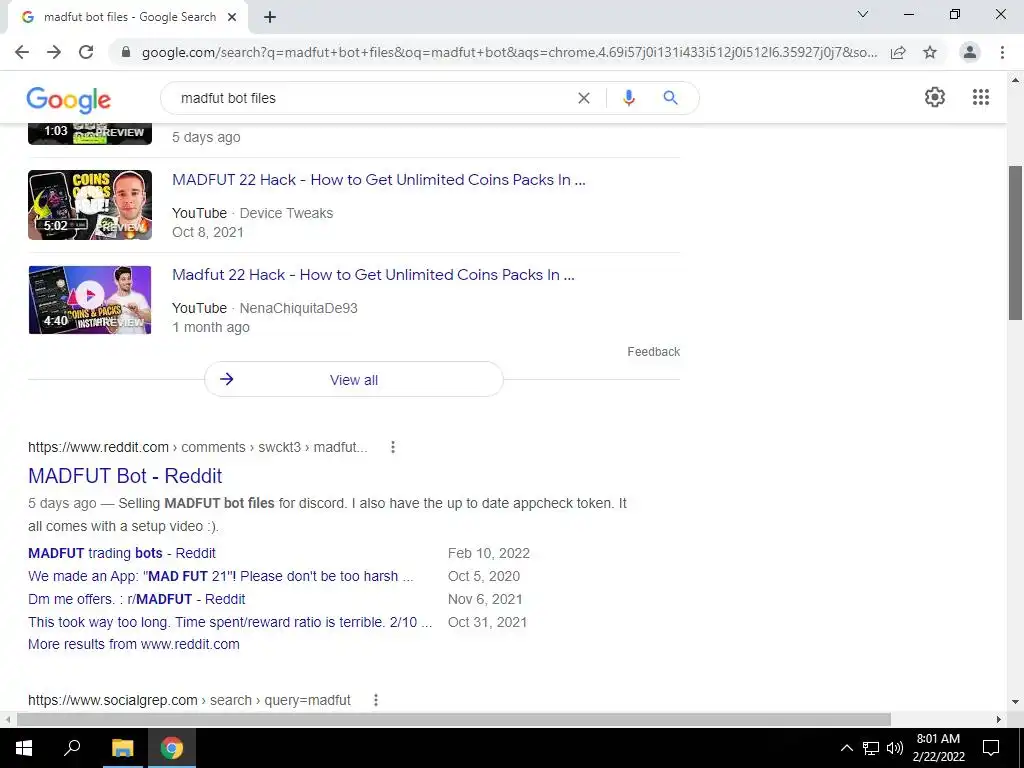
Task: Click the socialgrep.com breadcrumb URL
Action: coord(189,700)
